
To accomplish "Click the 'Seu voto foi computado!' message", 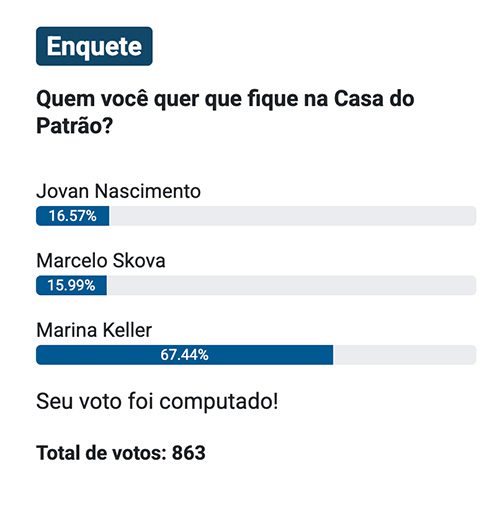I will click(x=157, y=401).
